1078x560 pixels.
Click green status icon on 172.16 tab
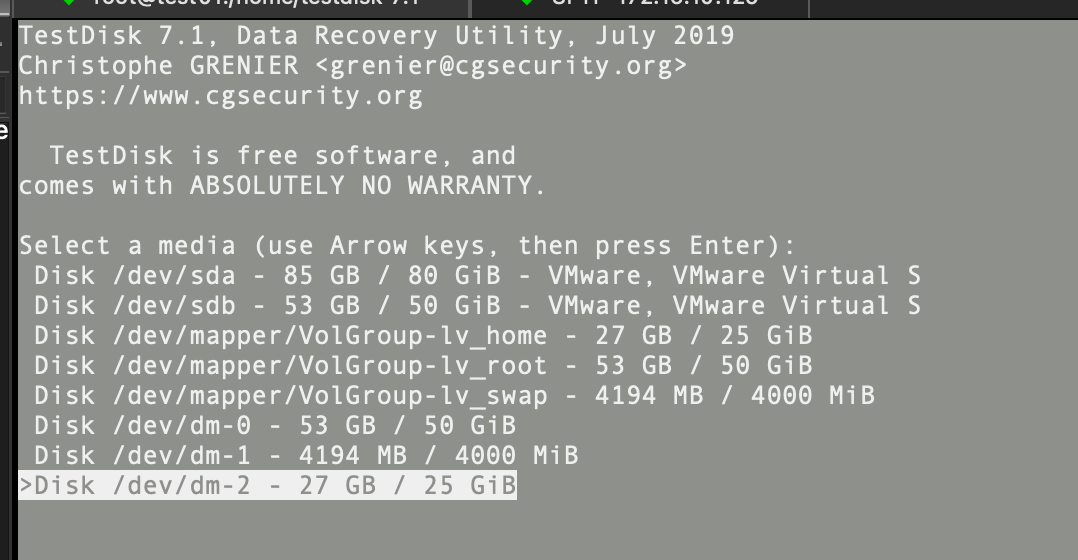point(527,4)
